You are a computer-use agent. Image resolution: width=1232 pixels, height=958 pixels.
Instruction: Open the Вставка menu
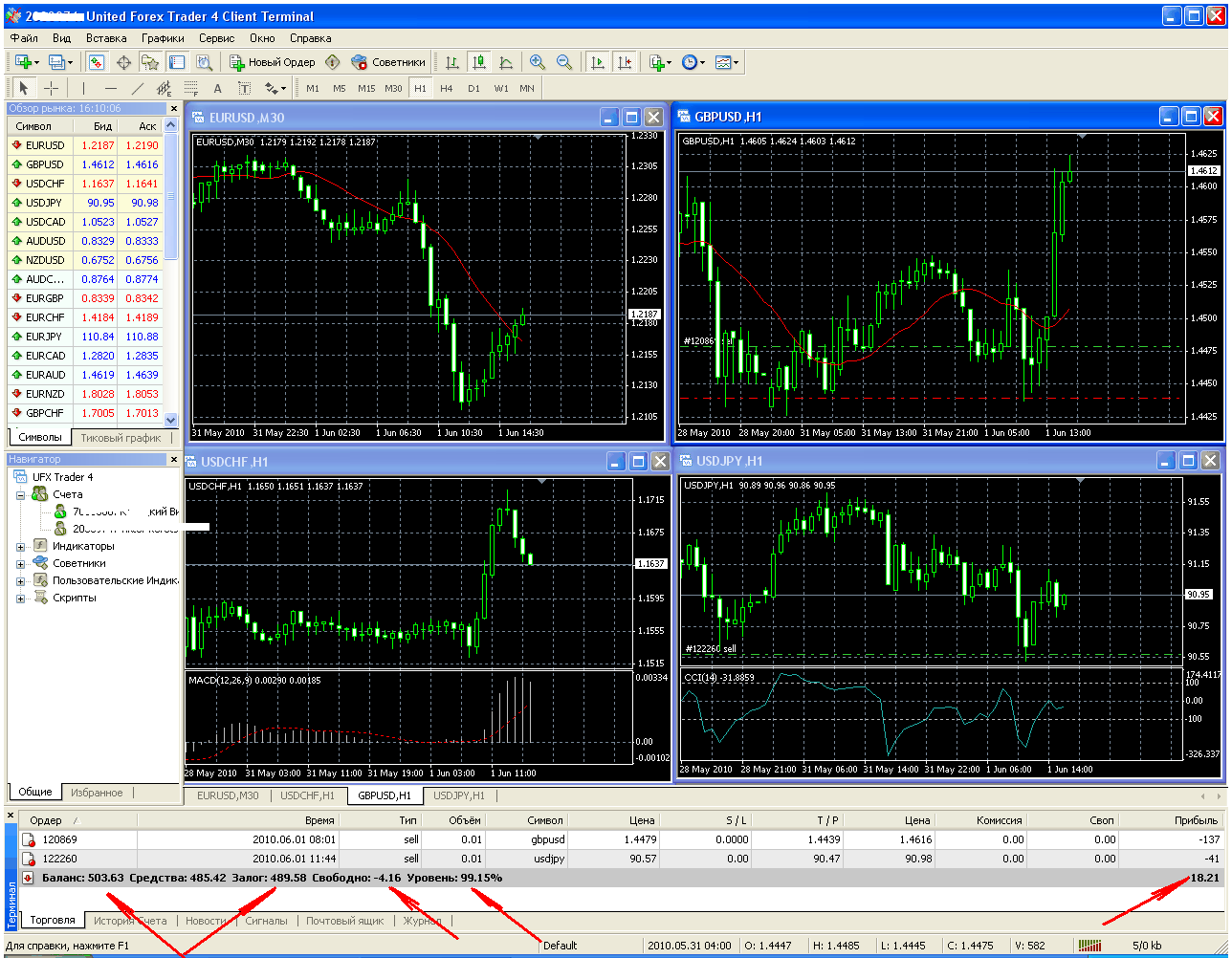[x=106, y=38]
